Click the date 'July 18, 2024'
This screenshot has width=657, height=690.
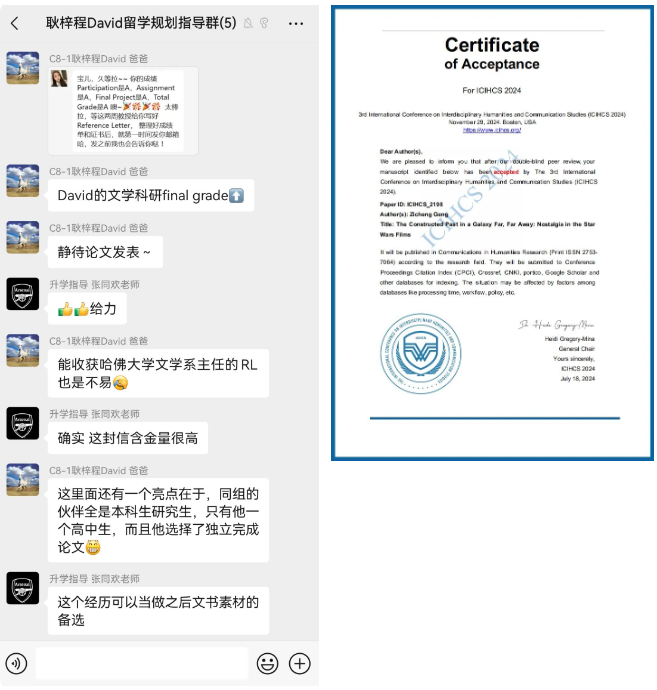577,379
